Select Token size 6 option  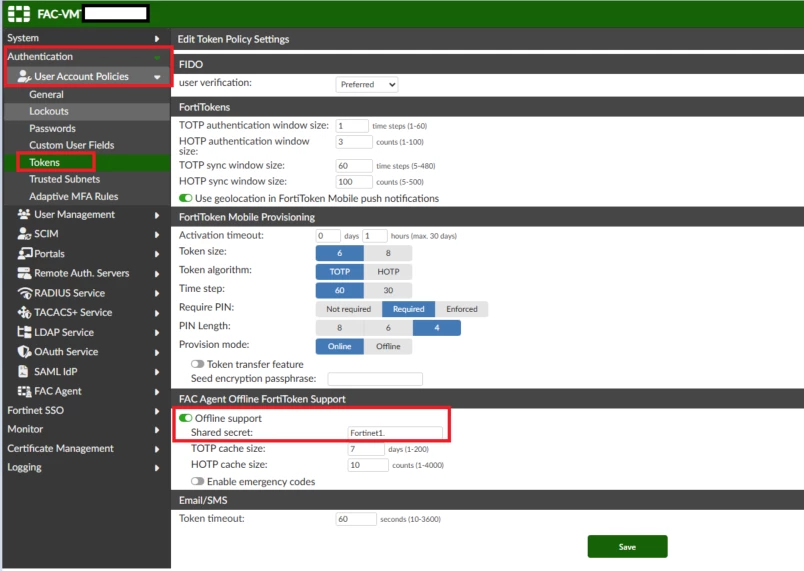pyautogui.click(x=339, y=253)
